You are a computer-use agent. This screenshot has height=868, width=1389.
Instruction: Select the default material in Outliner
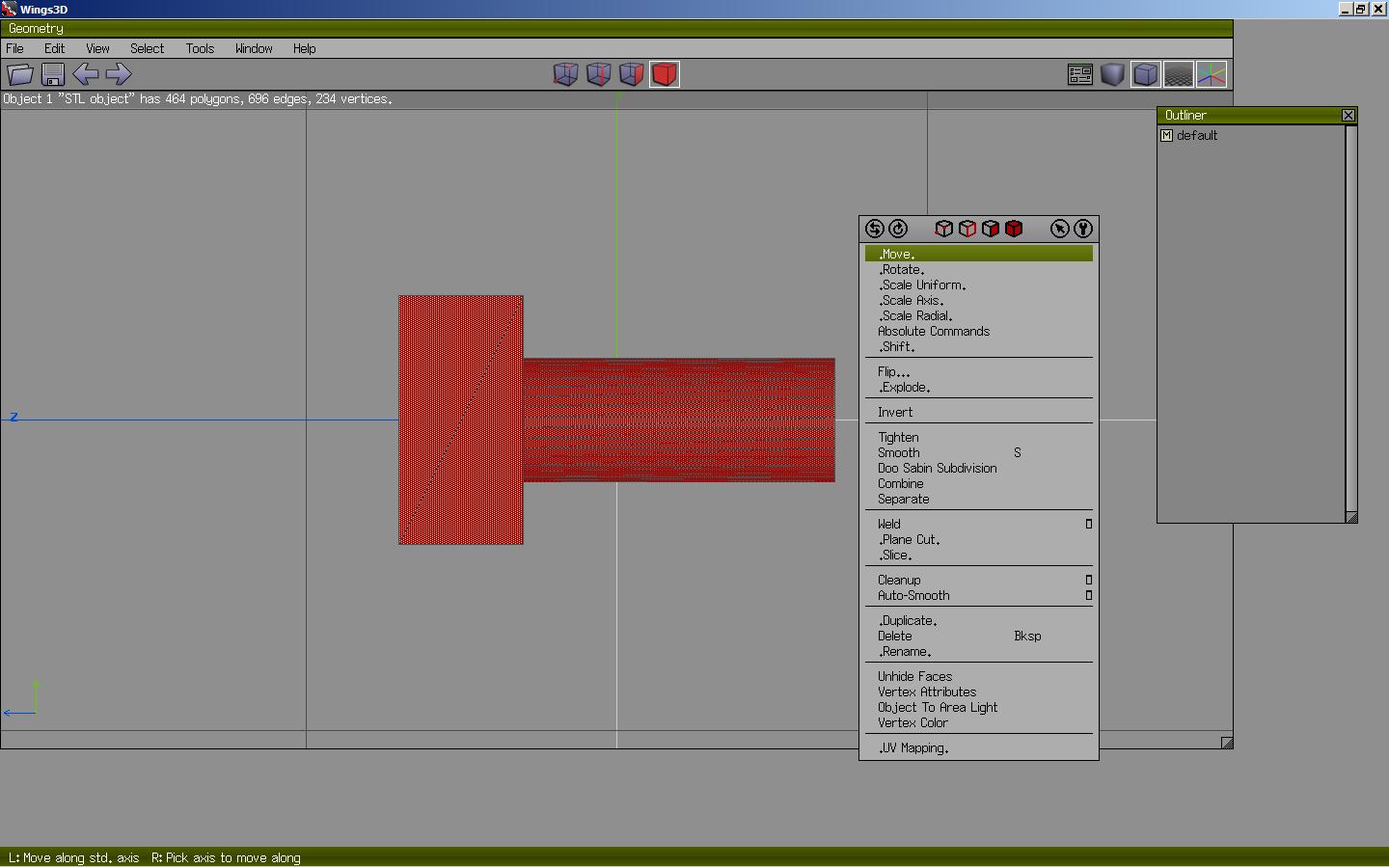point(1196,136)
